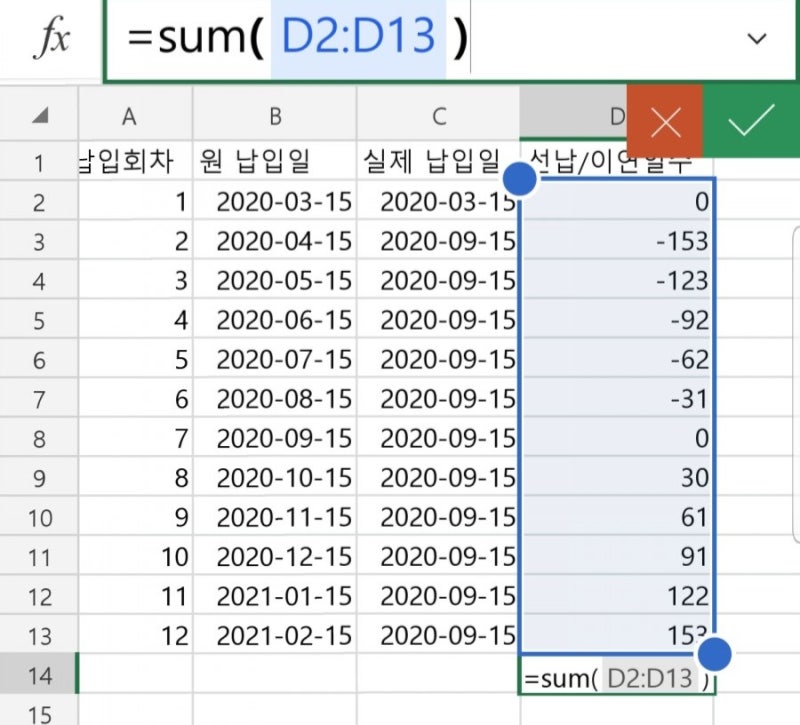
Task: Tap the fx insert function icon
Action: tap(51, 38)
